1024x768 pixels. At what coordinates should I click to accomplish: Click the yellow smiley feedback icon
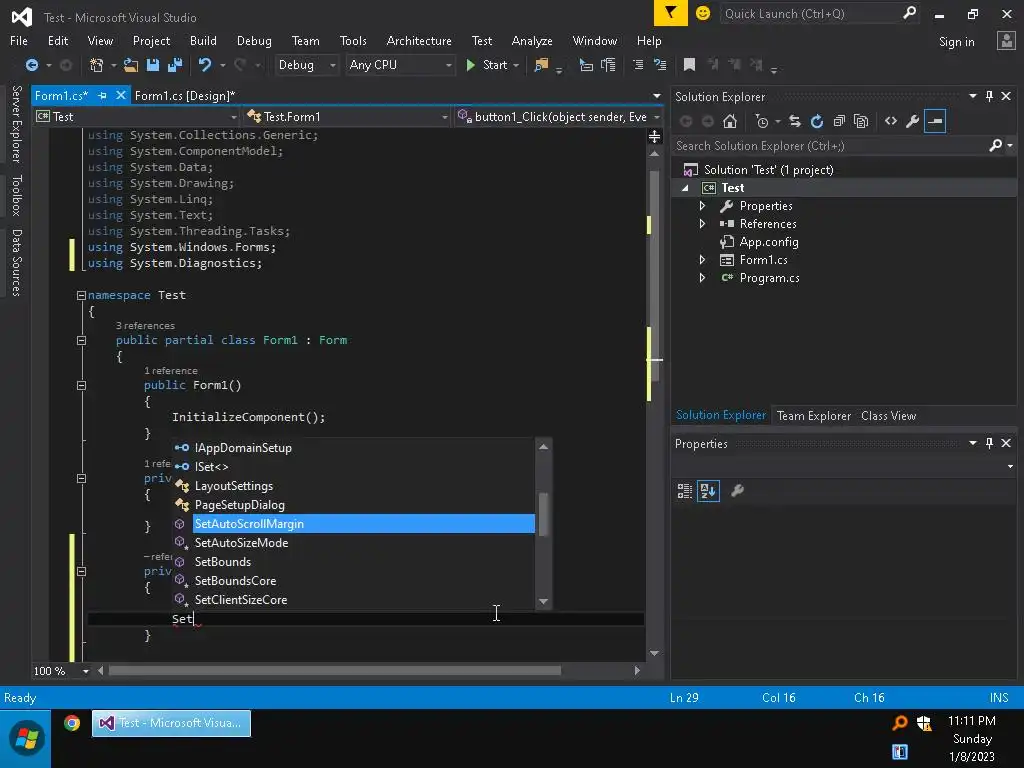pos(703,13)
